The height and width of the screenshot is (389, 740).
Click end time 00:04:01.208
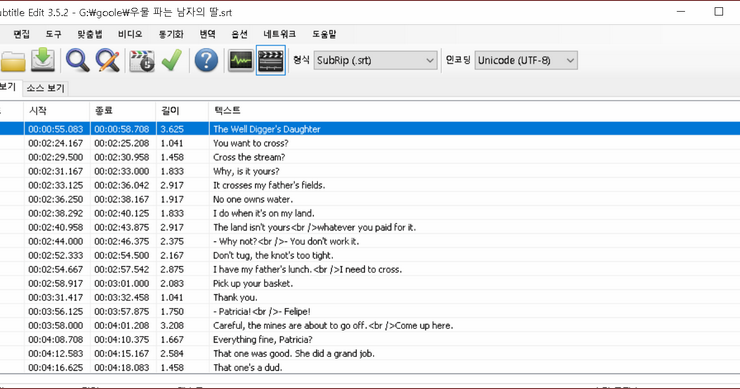tap(122, 325)
